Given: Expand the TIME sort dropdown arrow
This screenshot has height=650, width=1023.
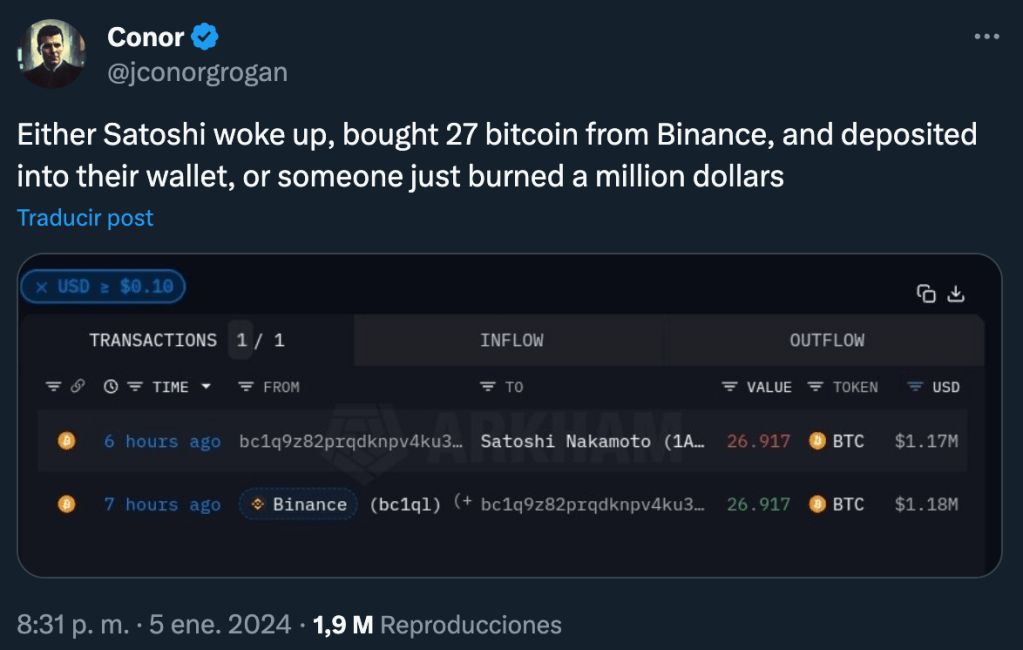Looking at the screenshot, I should pyautogui.click(x=206, y=387).
